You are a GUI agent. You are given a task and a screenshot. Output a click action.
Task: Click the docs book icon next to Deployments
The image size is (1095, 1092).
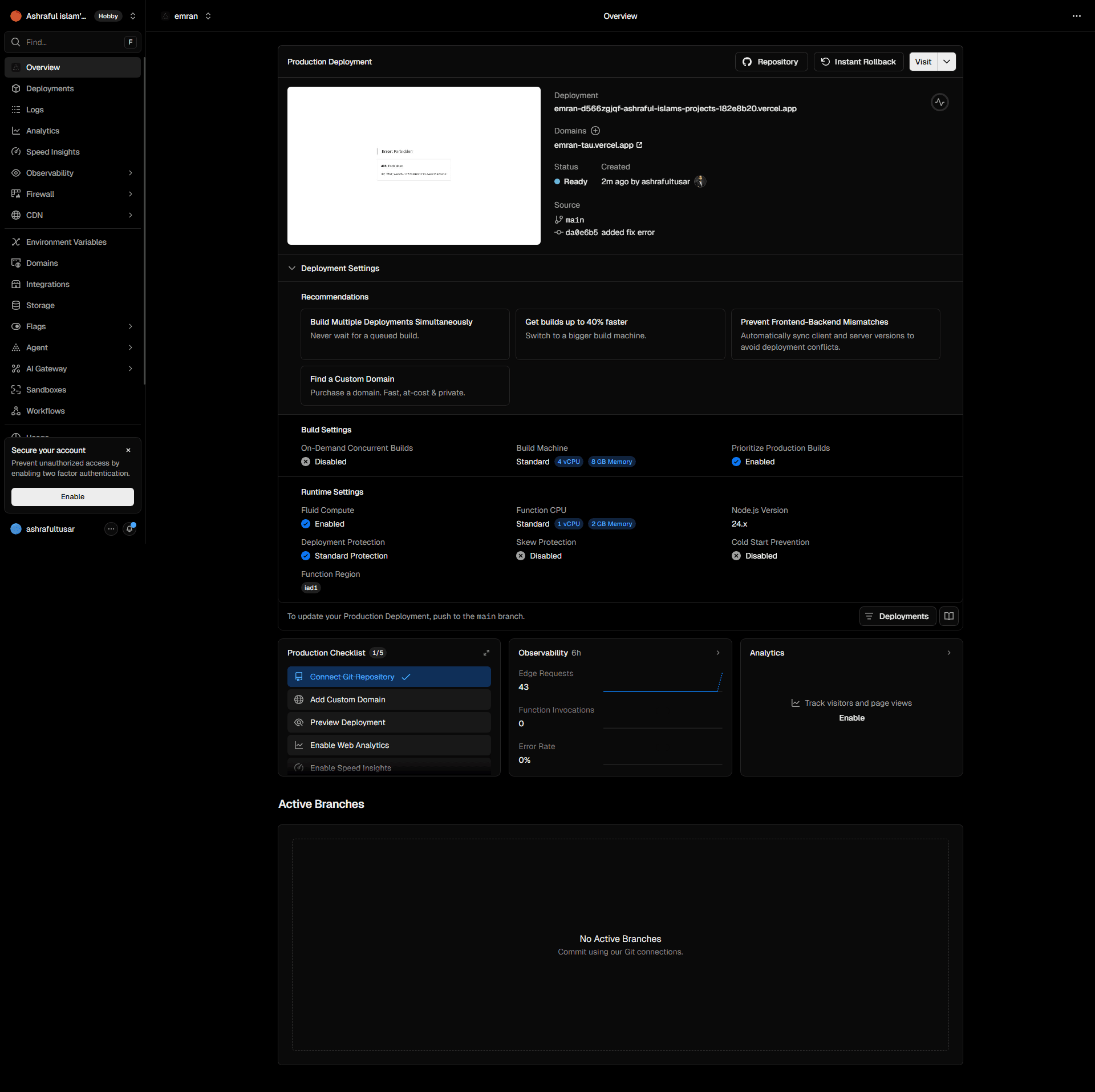tap(949, 616)
